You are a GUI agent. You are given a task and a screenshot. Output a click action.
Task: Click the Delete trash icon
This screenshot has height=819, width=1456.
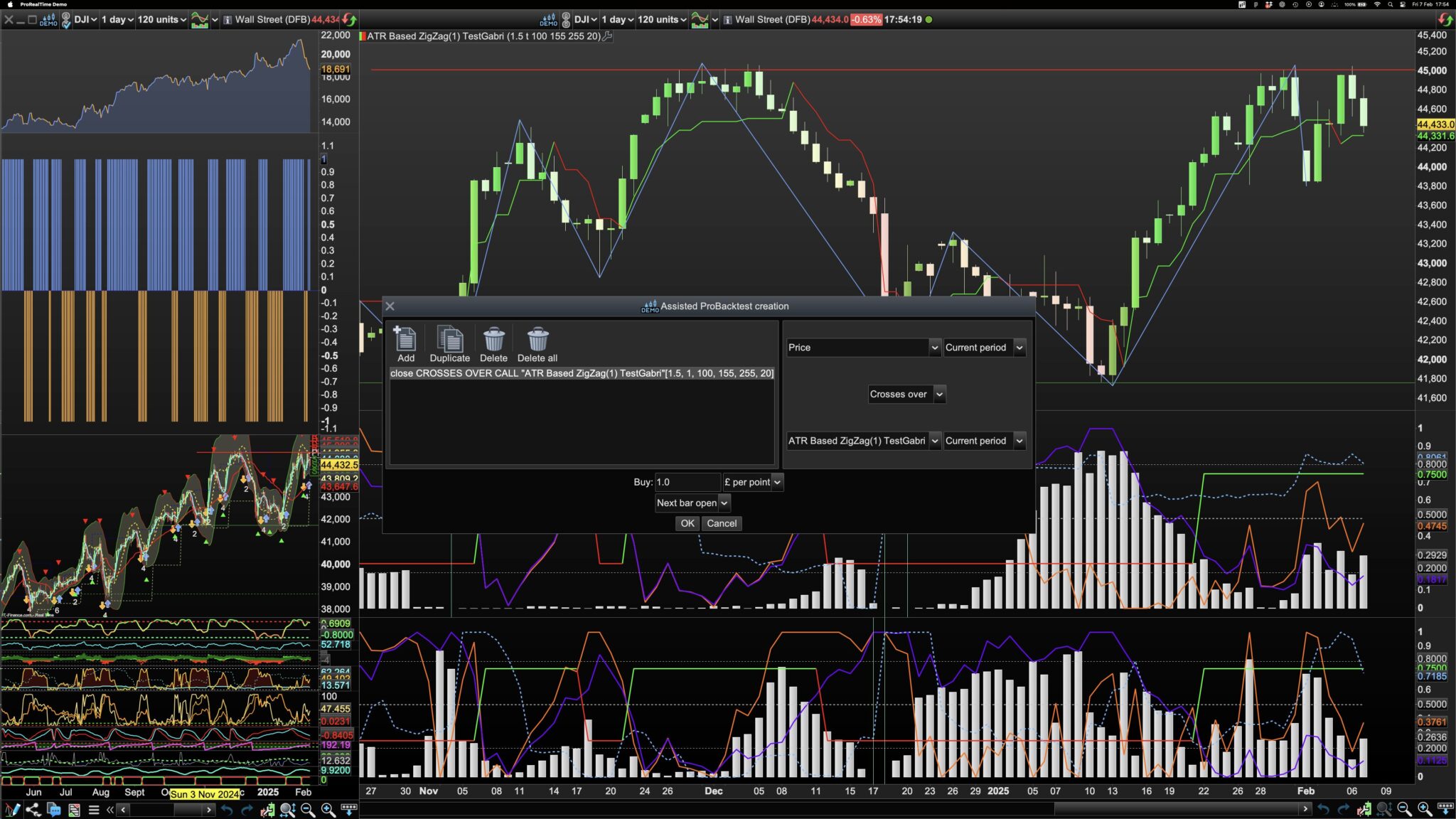pos(493,340)
